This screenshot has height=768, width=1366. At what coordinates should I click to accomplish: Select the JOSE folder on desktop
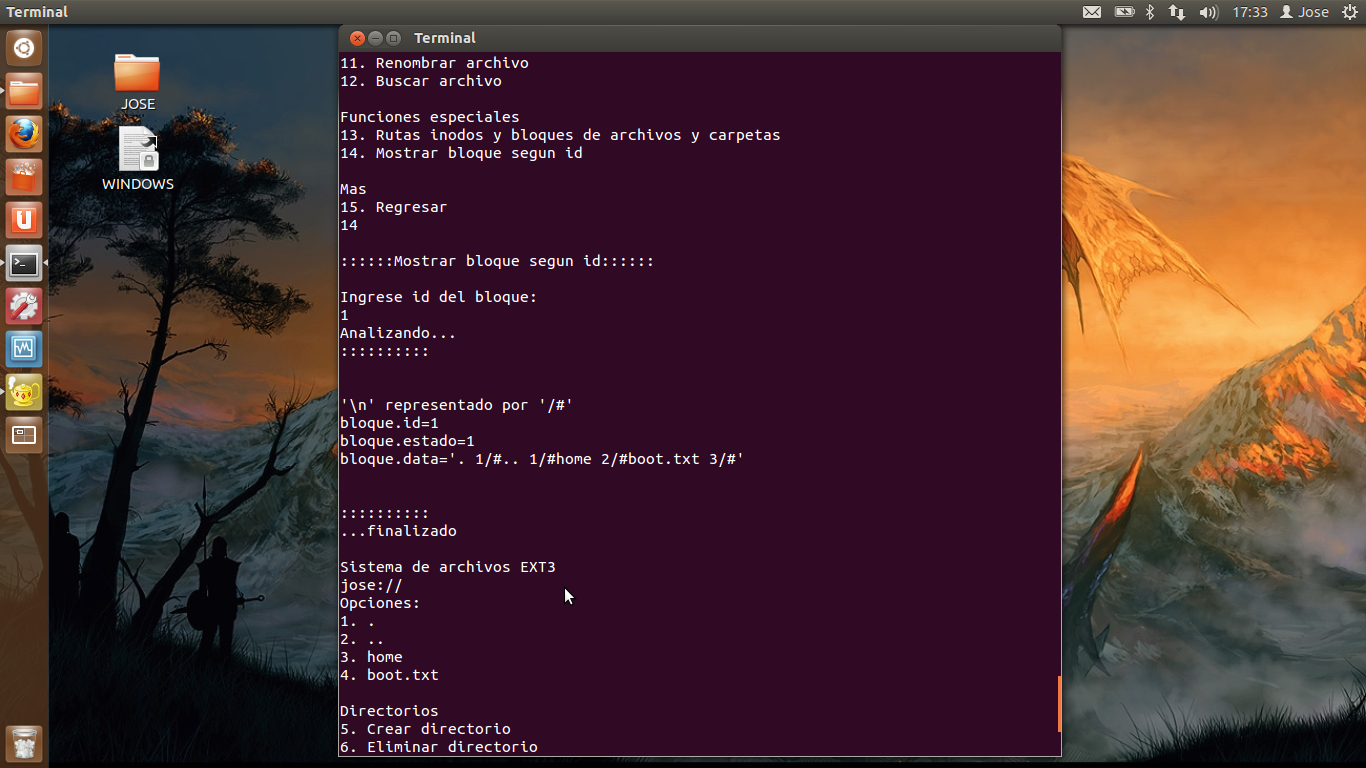click(x=138, y=82)
